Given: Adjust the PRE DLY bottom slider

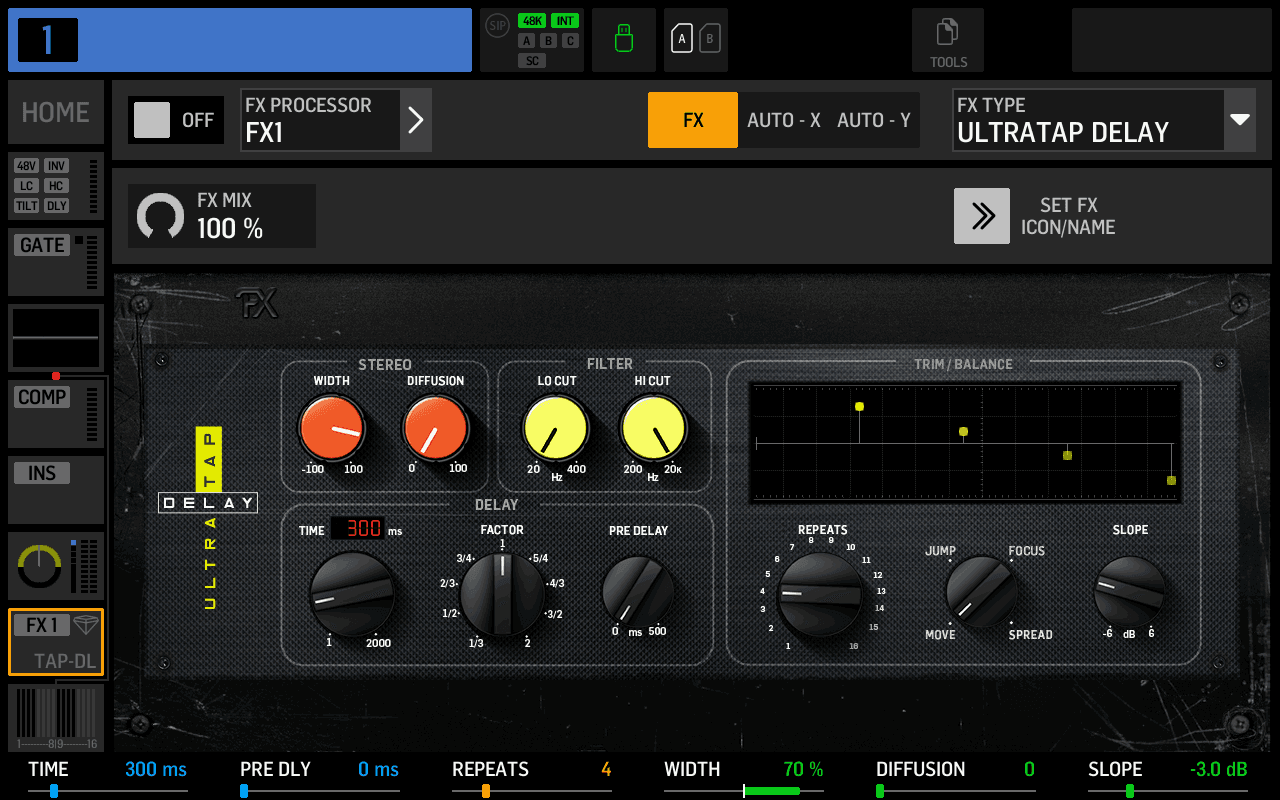Looking at the screenshot, I should coord(320,791).
